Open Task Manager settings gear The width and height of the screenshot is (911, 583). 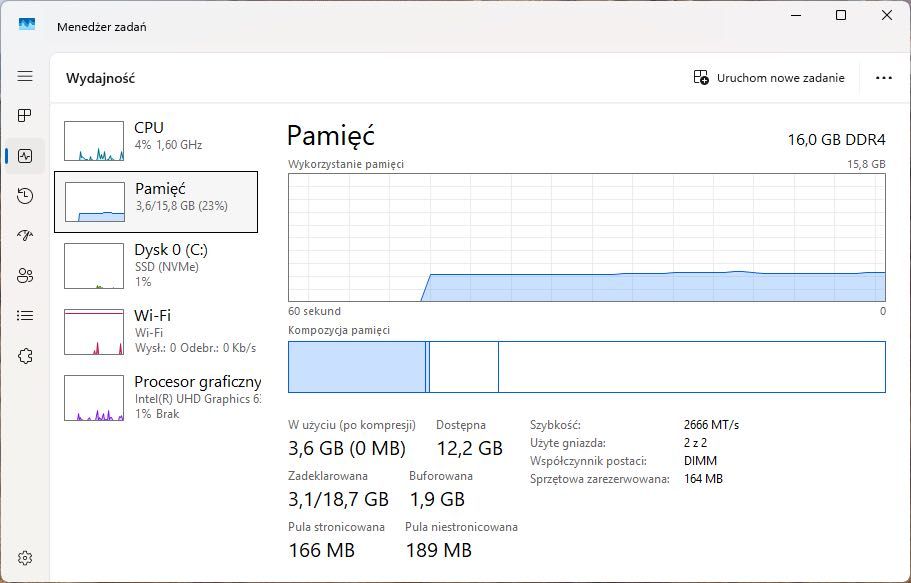pos(25,558)
